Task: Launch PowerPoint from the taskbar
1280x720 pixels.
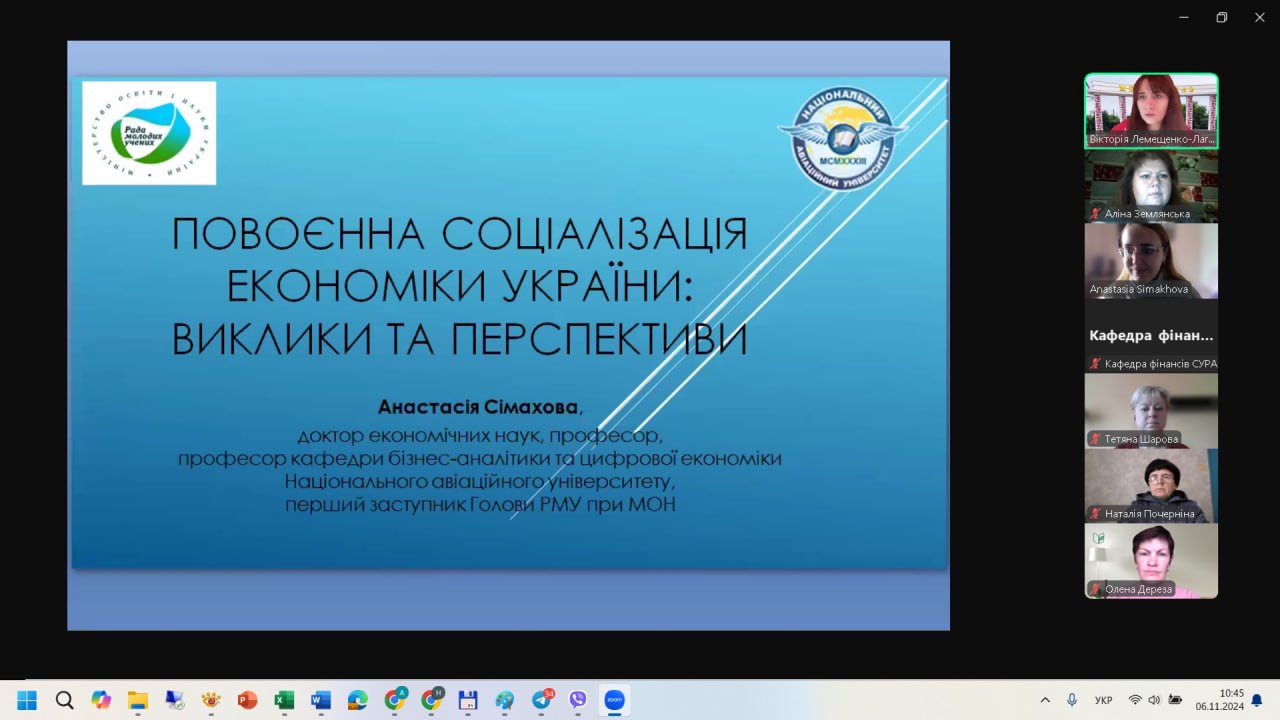Action: point(248,700)
